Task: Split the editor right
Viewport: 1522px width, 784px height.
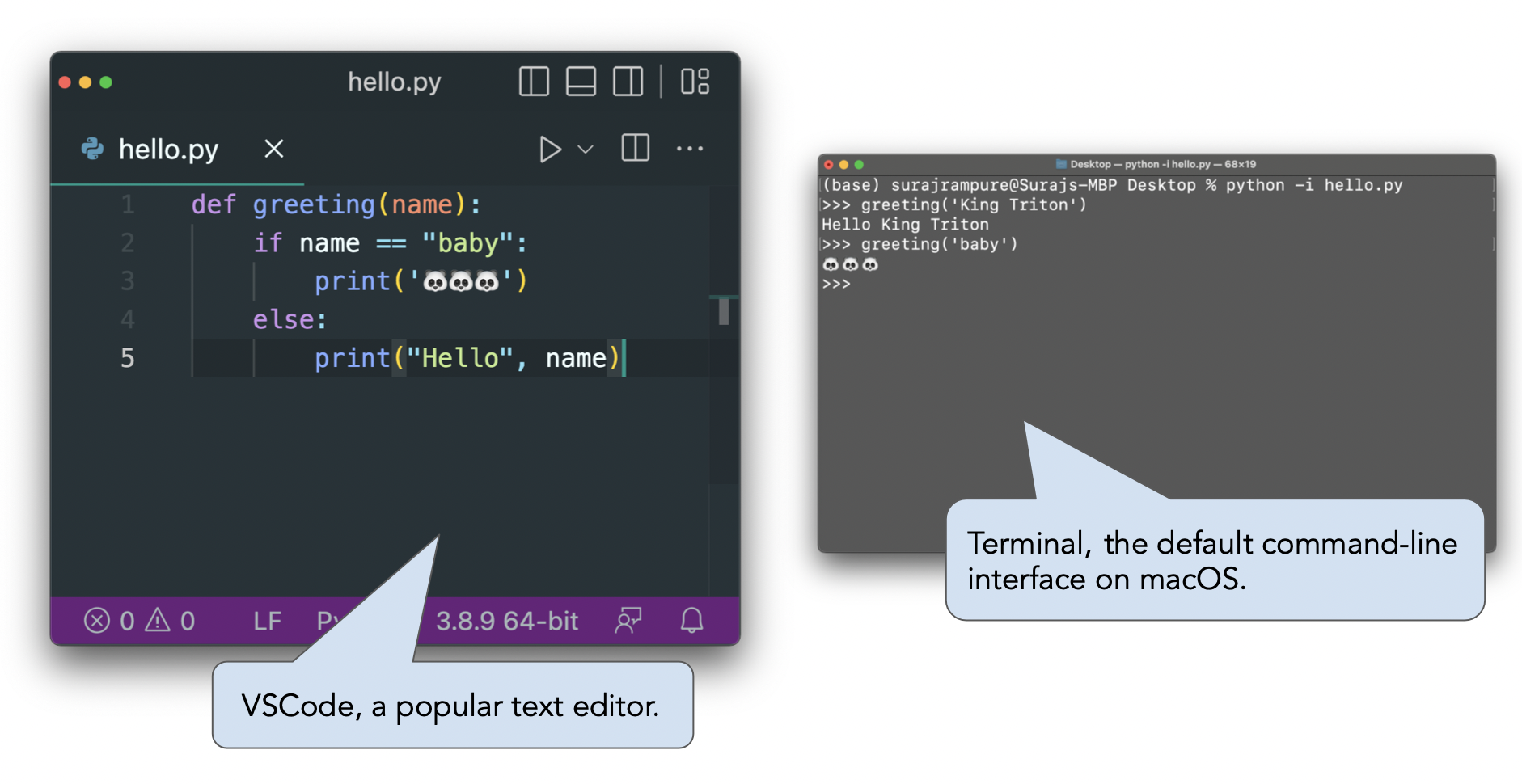Action: tap(636, 148)
